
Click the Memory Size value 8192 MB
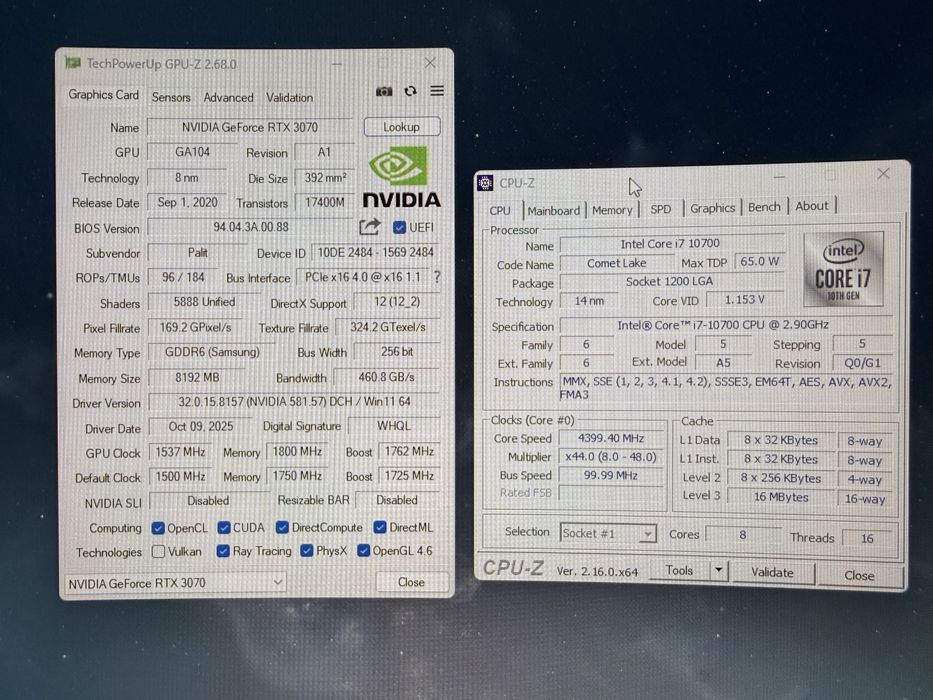pyautogui.click(x=197, y=377)
